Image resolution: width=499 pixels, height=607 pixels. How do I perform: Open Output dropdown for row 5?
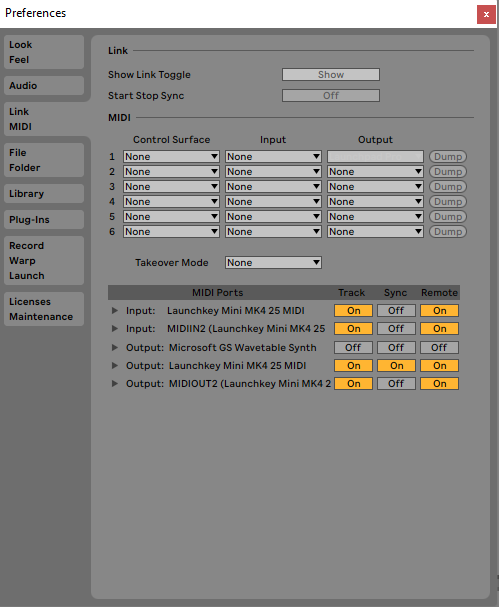click(x=375, y=216)
